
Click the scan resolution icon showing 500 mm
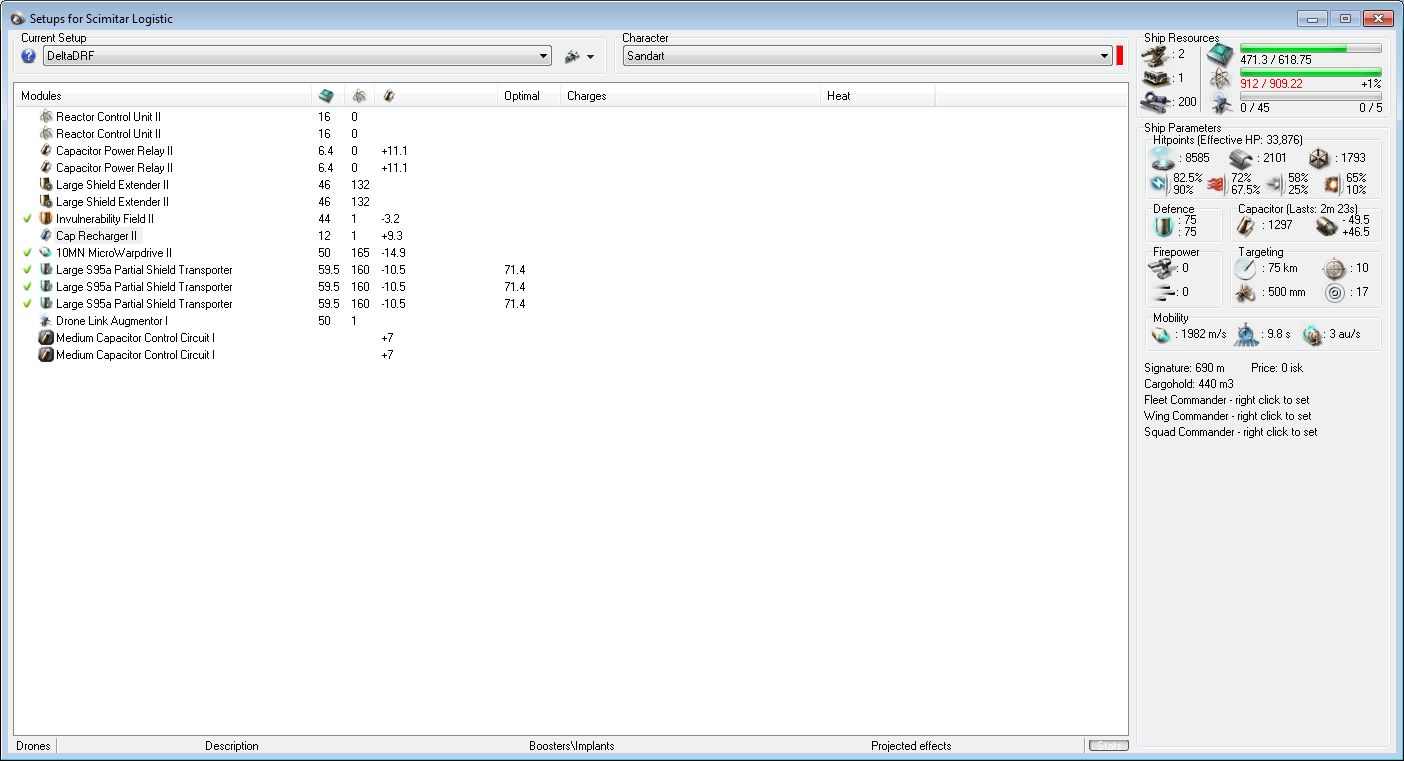tap(1245, 293)
